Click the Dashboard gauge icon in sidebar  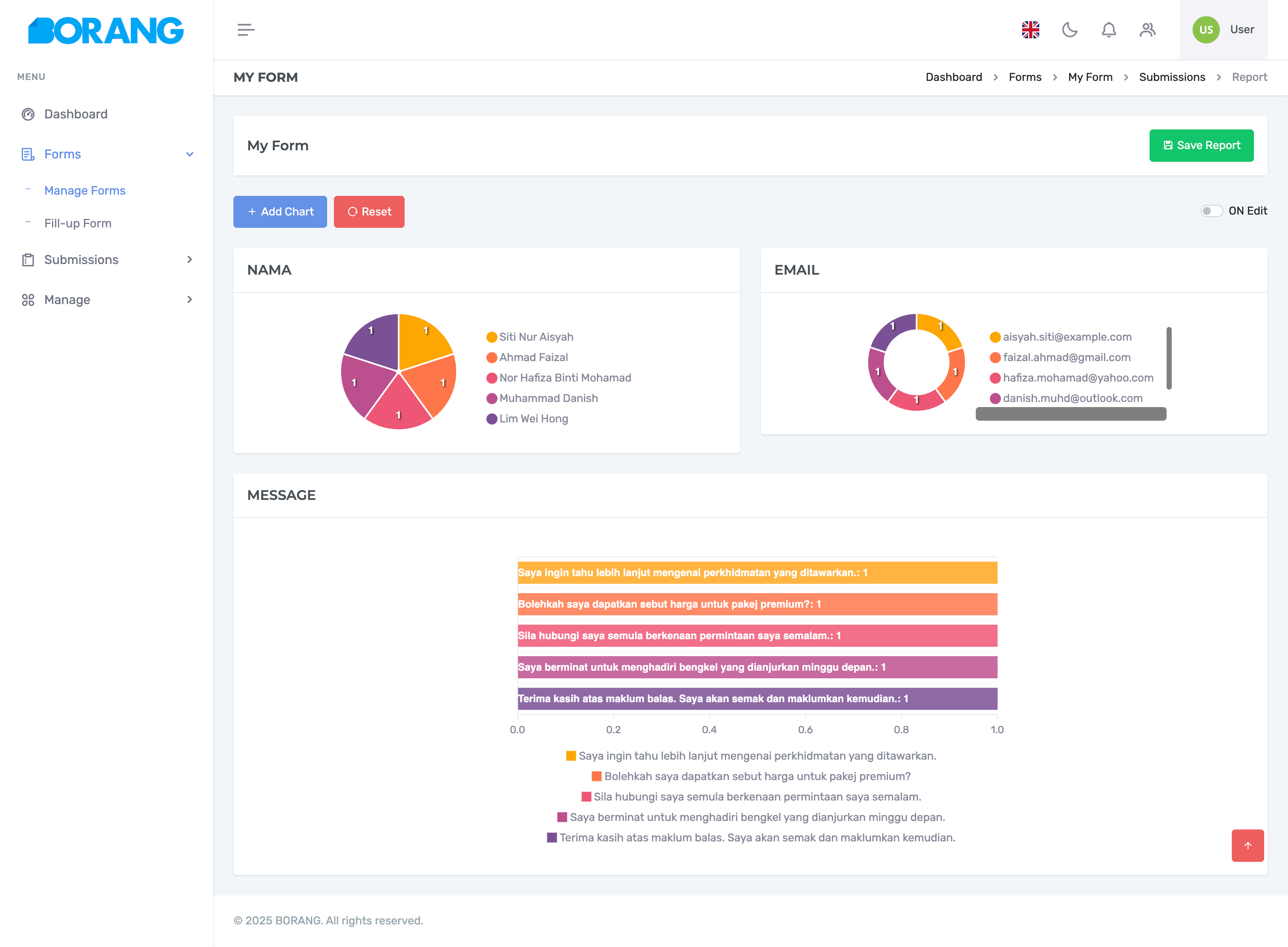coord(28,114)
